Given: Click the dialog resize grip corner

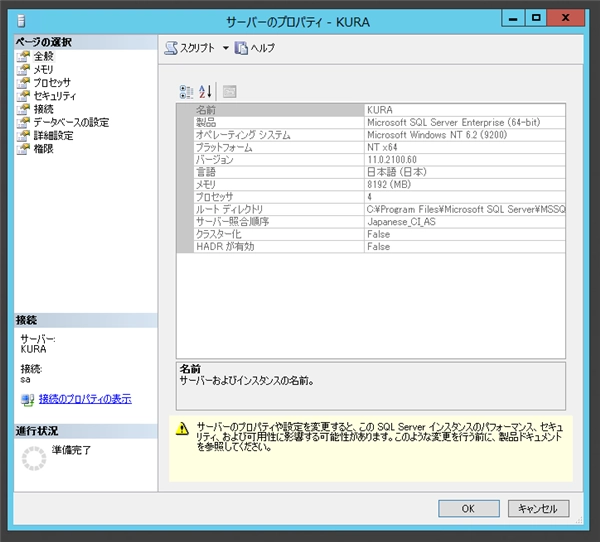Looking at the screenshot, I should pyautogui.click(x=579, y=520).
